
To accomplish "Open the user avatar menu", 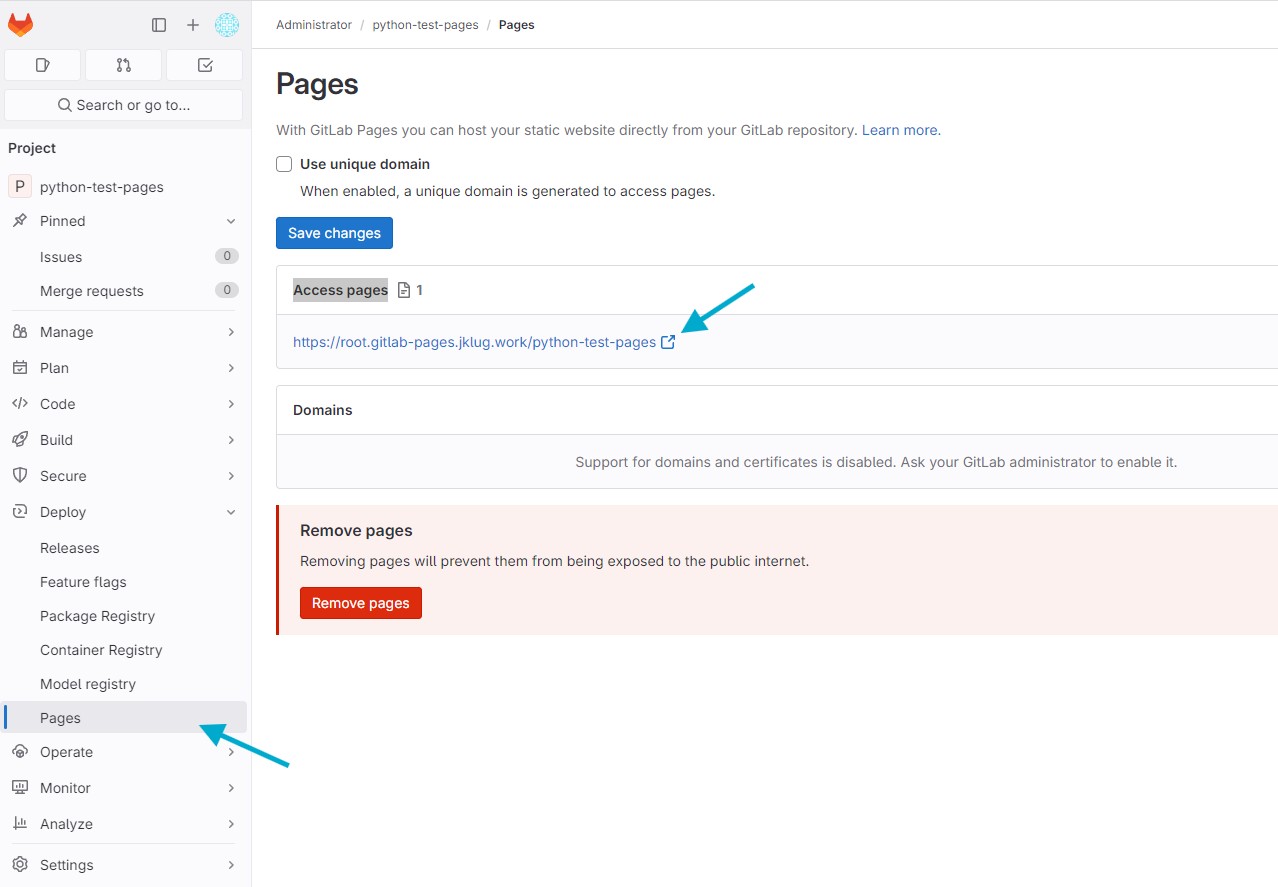I will [227, 25].
